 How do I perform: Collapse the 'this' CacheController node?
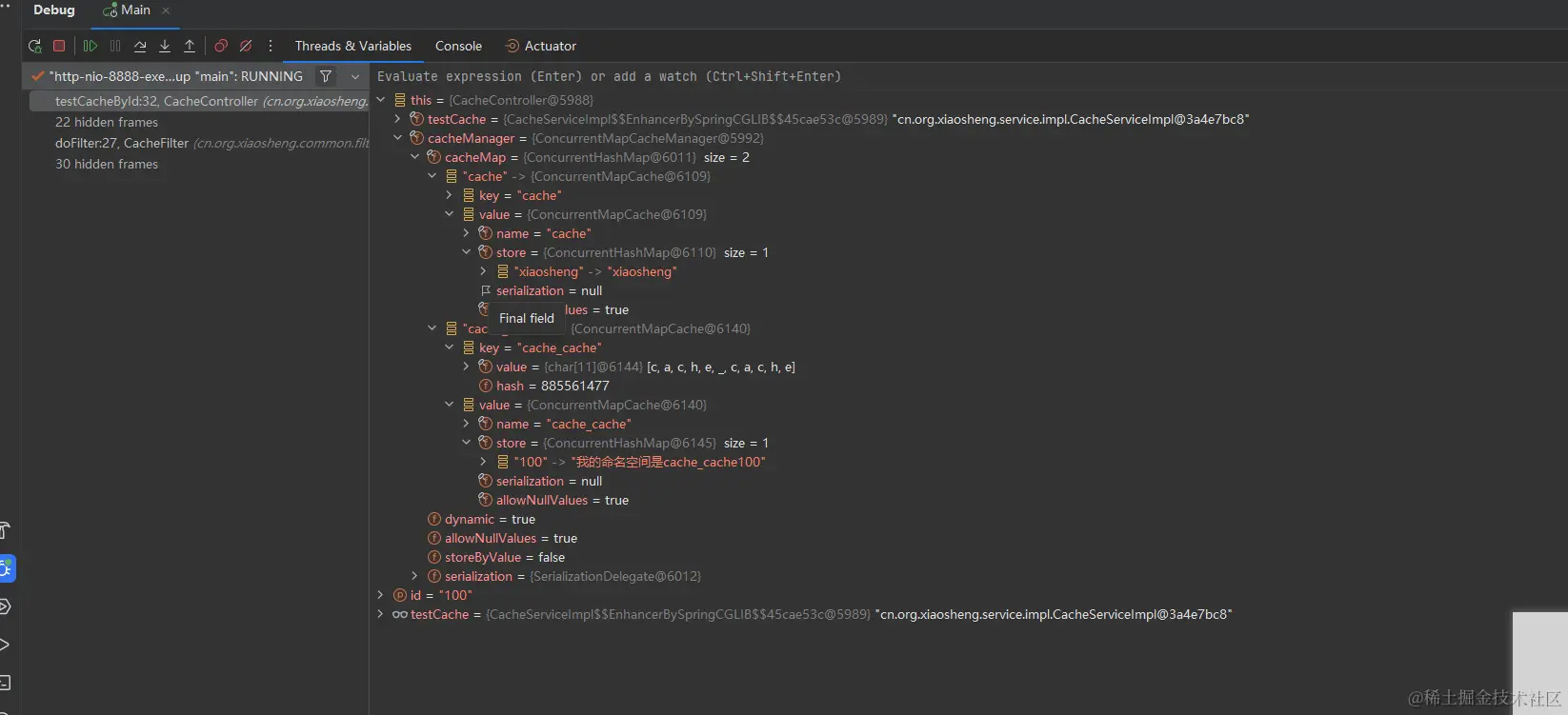381,100
